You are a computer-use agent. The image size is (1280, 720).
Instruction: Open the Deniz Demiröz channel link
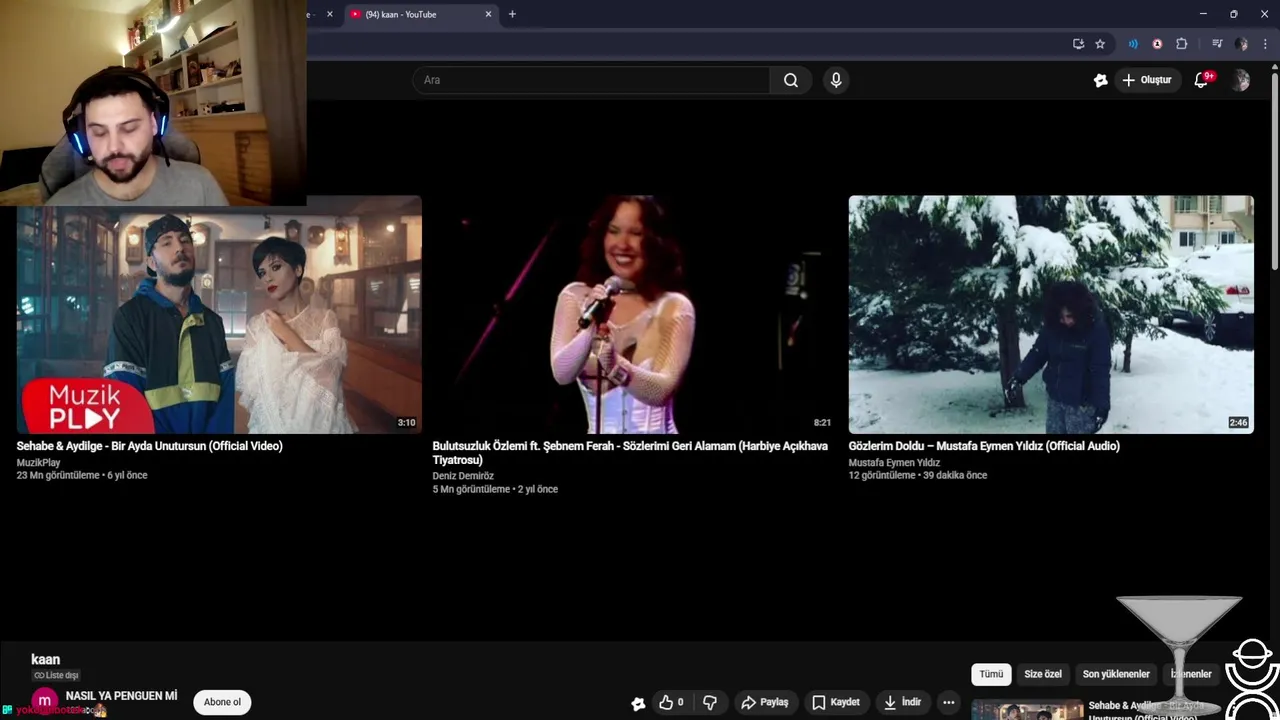tap(463, 476)
